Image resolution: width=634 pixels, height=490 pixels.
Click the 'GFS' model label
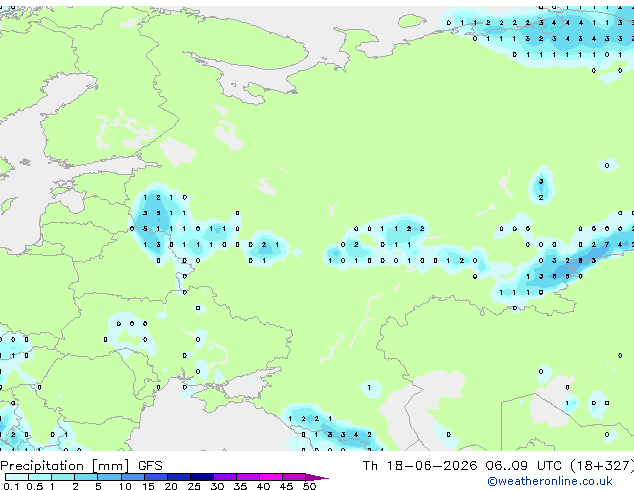(x=150, y=466)
